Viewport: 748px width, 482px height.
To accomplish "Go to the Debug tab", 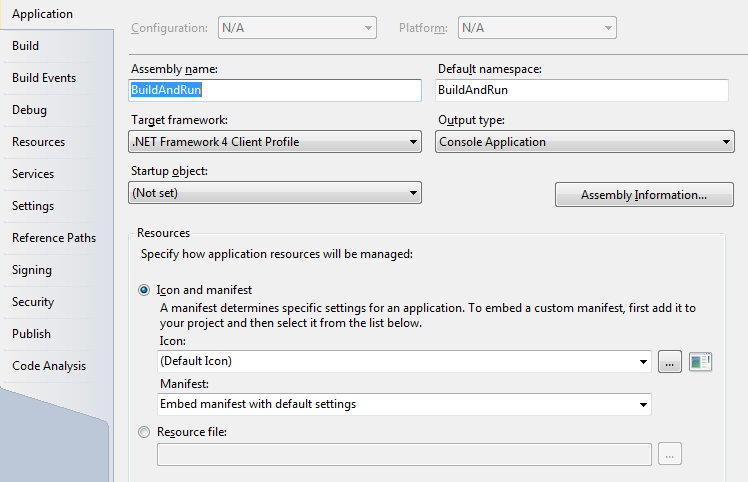I will point(29,110).
